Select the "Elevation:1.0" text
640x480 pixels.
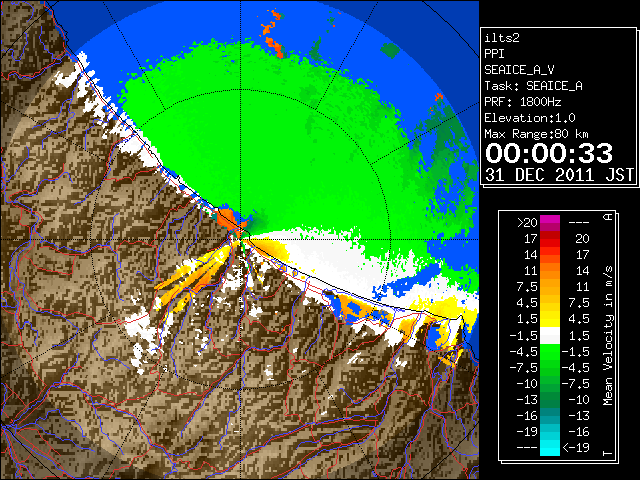(x=530, y=118)
